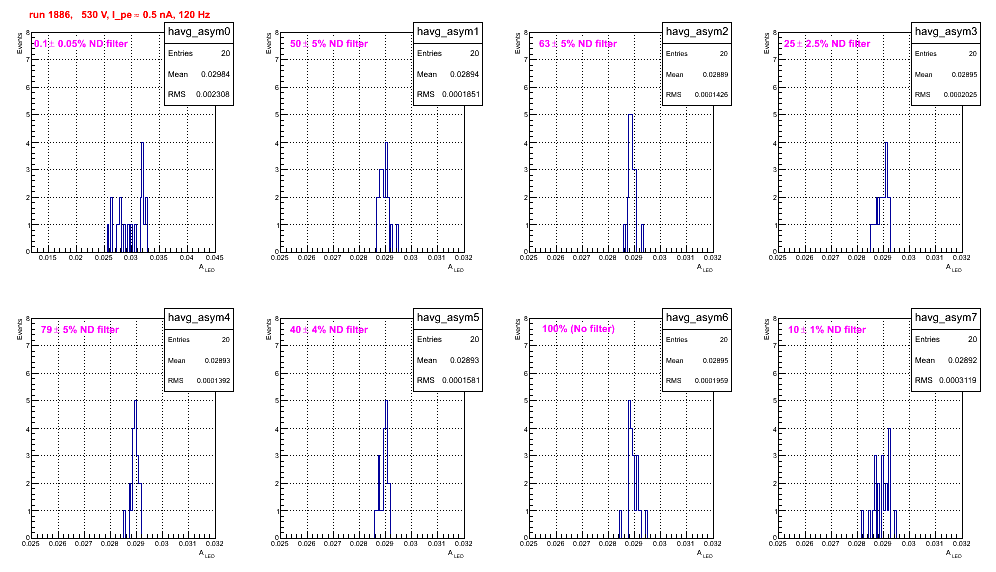The width and height of the screenshot is (996, 572).
Task: Select the '79± 5% ND filter' label
Action: tap(80, 330)
